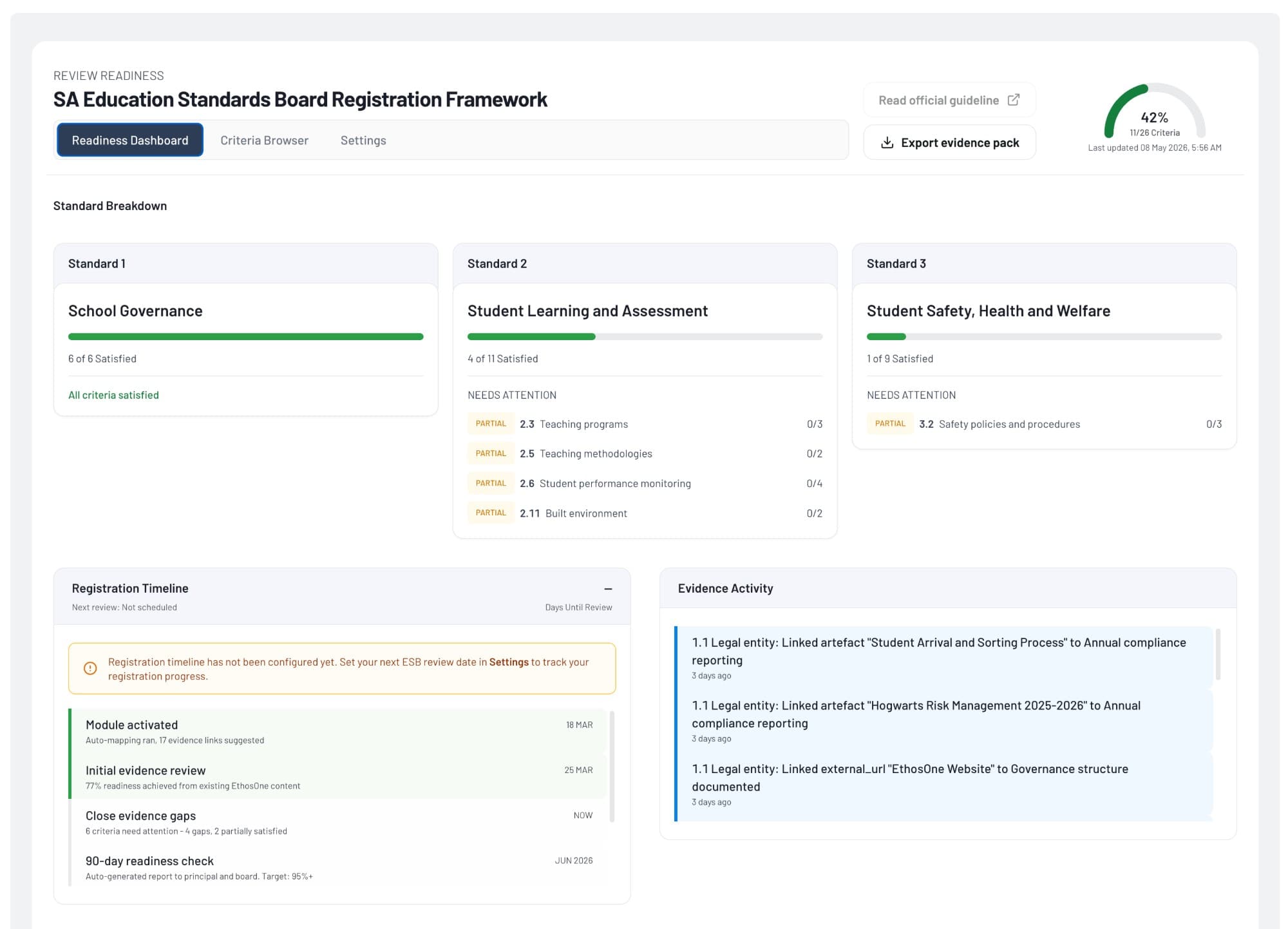Click the School Governance progress bar

point(245,336)
